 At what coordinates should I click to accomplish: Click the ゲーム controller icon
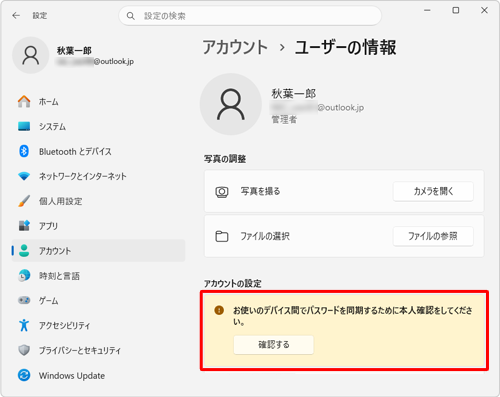(24, 300)
